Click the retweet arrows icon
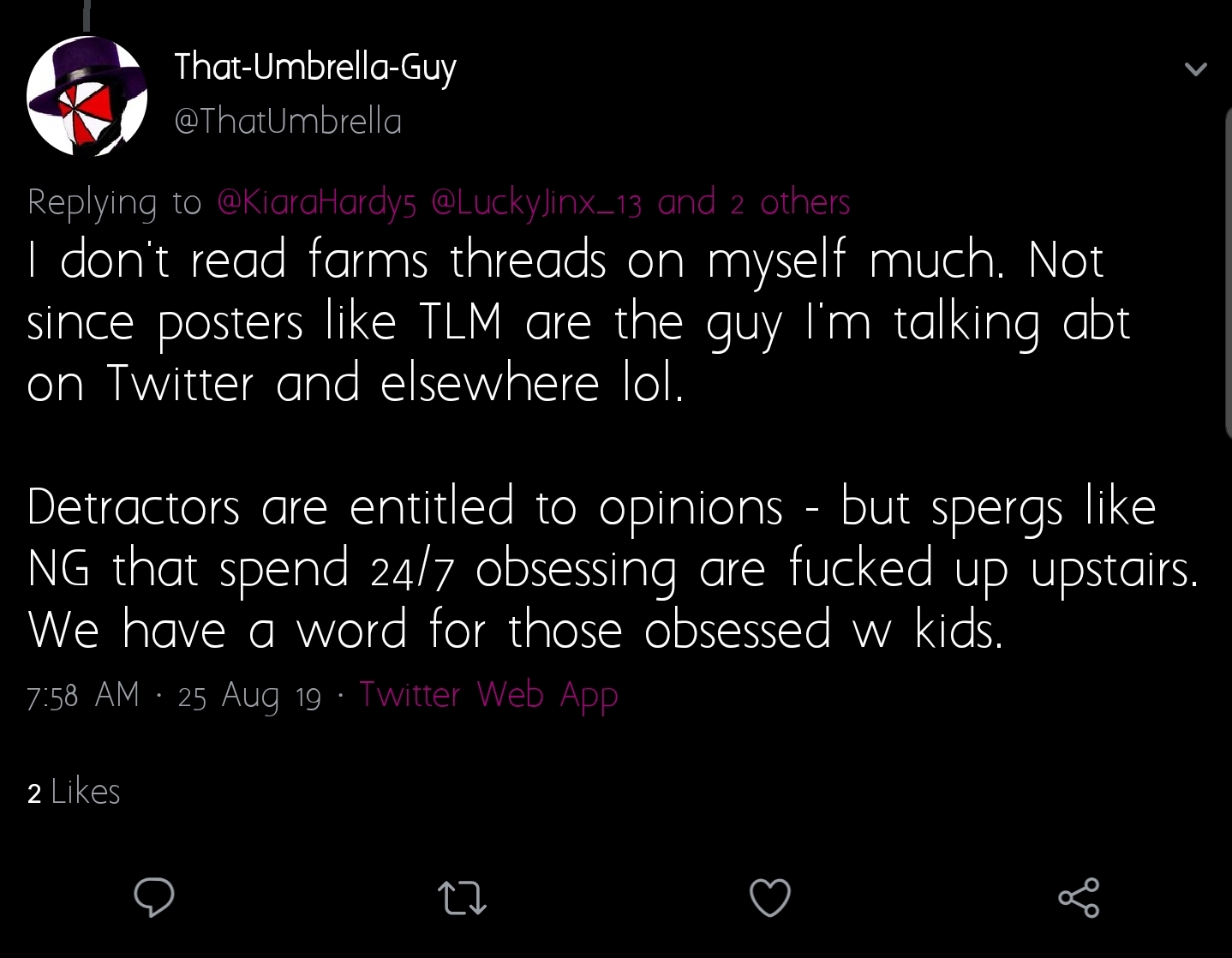 [x=463, y=898]
